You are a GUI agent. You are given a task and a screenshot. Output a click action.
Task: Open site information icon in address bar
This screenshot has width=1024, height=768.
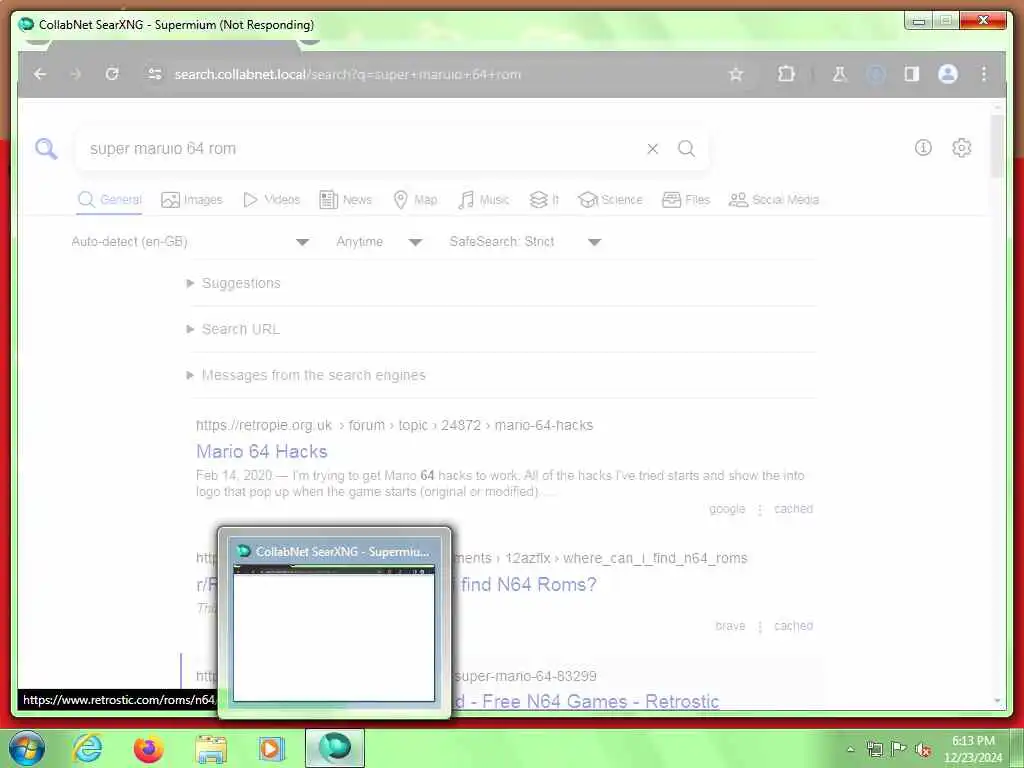click(155, 74)
